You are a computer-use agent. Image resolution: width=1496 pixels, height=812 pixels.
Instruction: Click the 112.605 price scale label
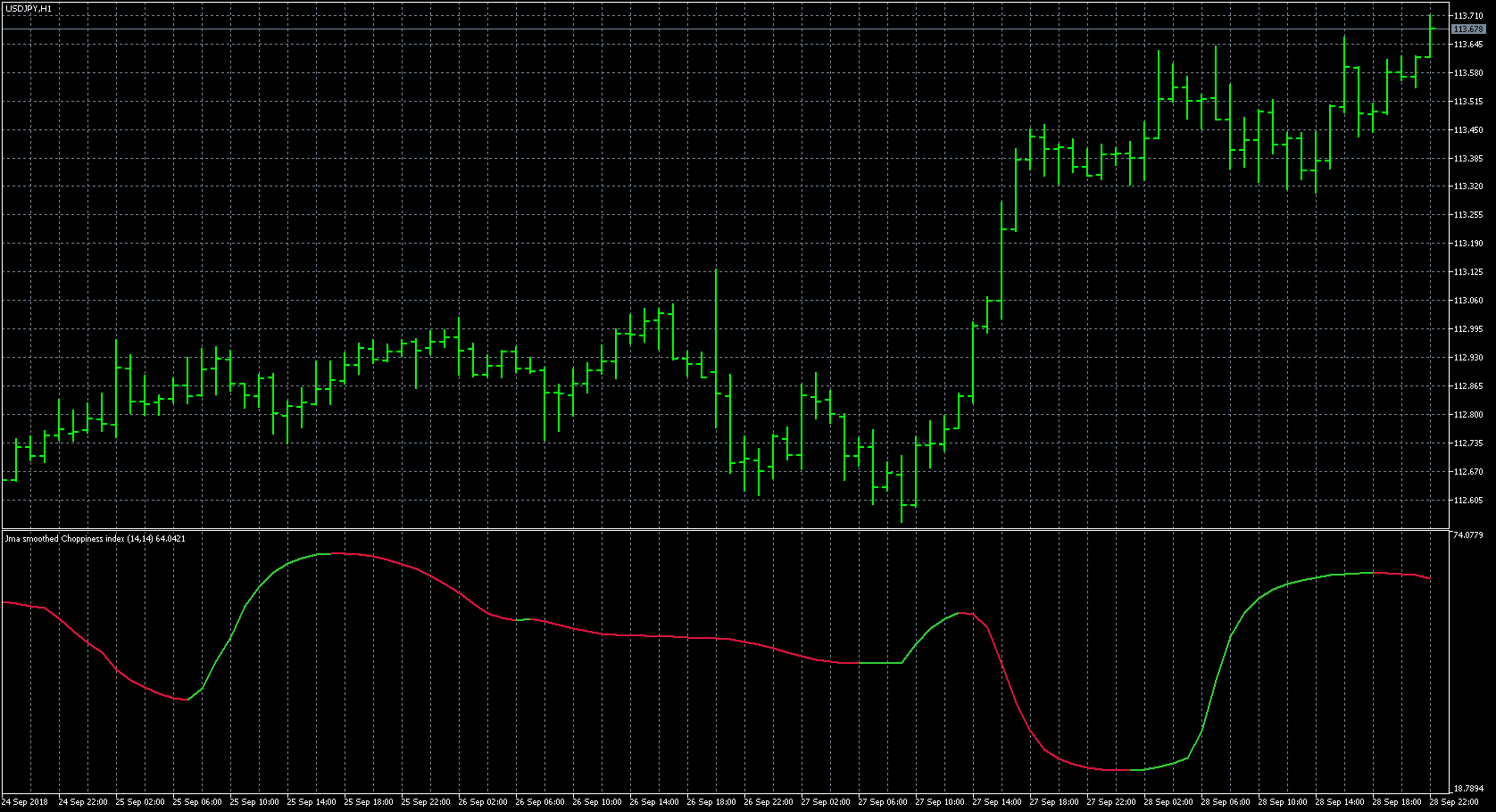click(x=1468, y=501)
